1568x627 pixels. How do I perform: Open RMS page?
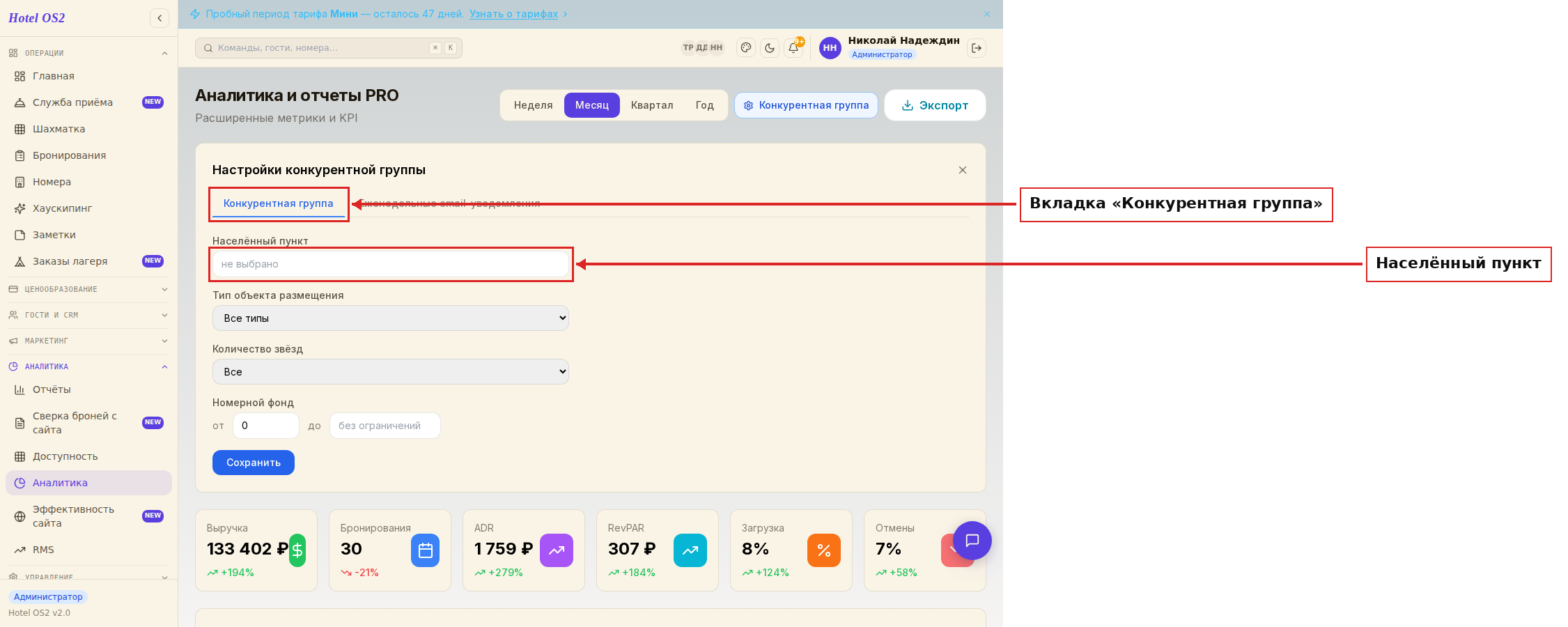[88, 550]
